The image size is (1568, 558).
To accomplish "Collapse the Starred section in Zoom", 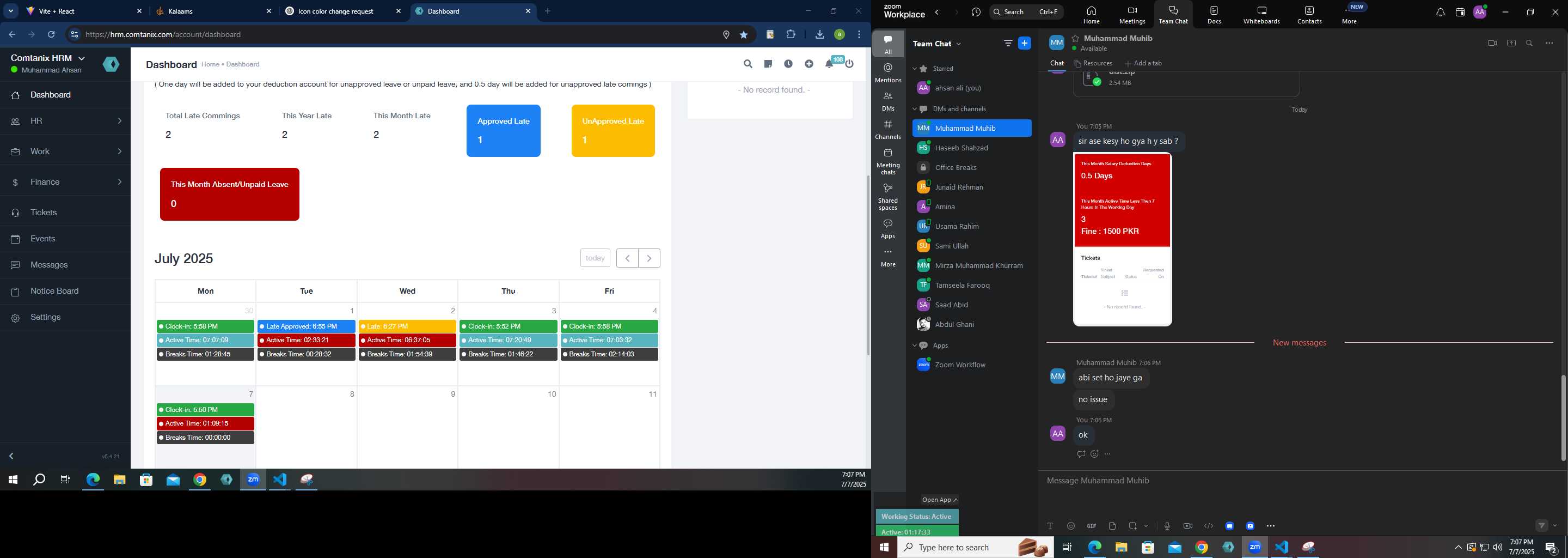I will pyautogui.click(x=914, y=69).
